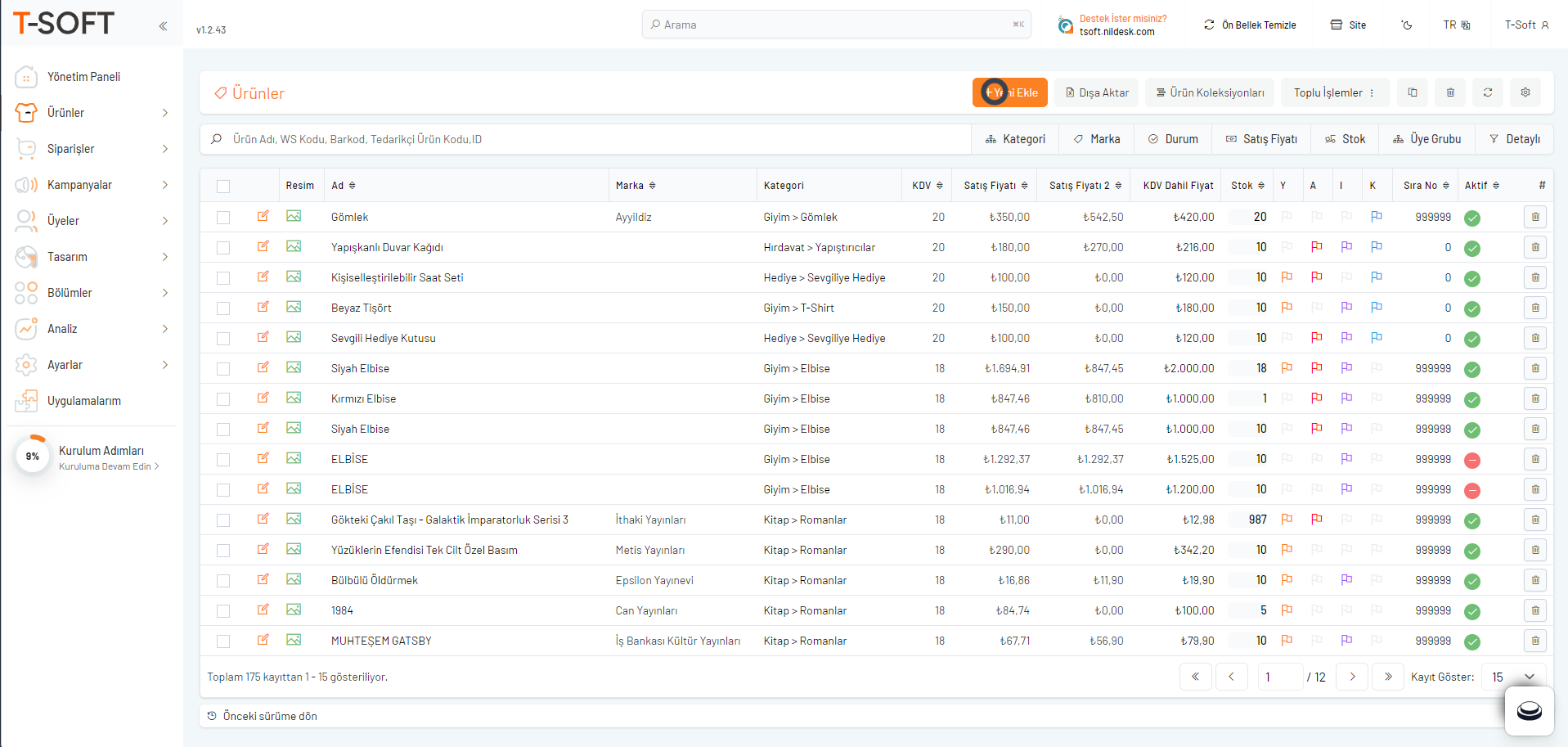Click the green active status of Siyah Elbise
1568x747 pixels.
point(1471,369)
